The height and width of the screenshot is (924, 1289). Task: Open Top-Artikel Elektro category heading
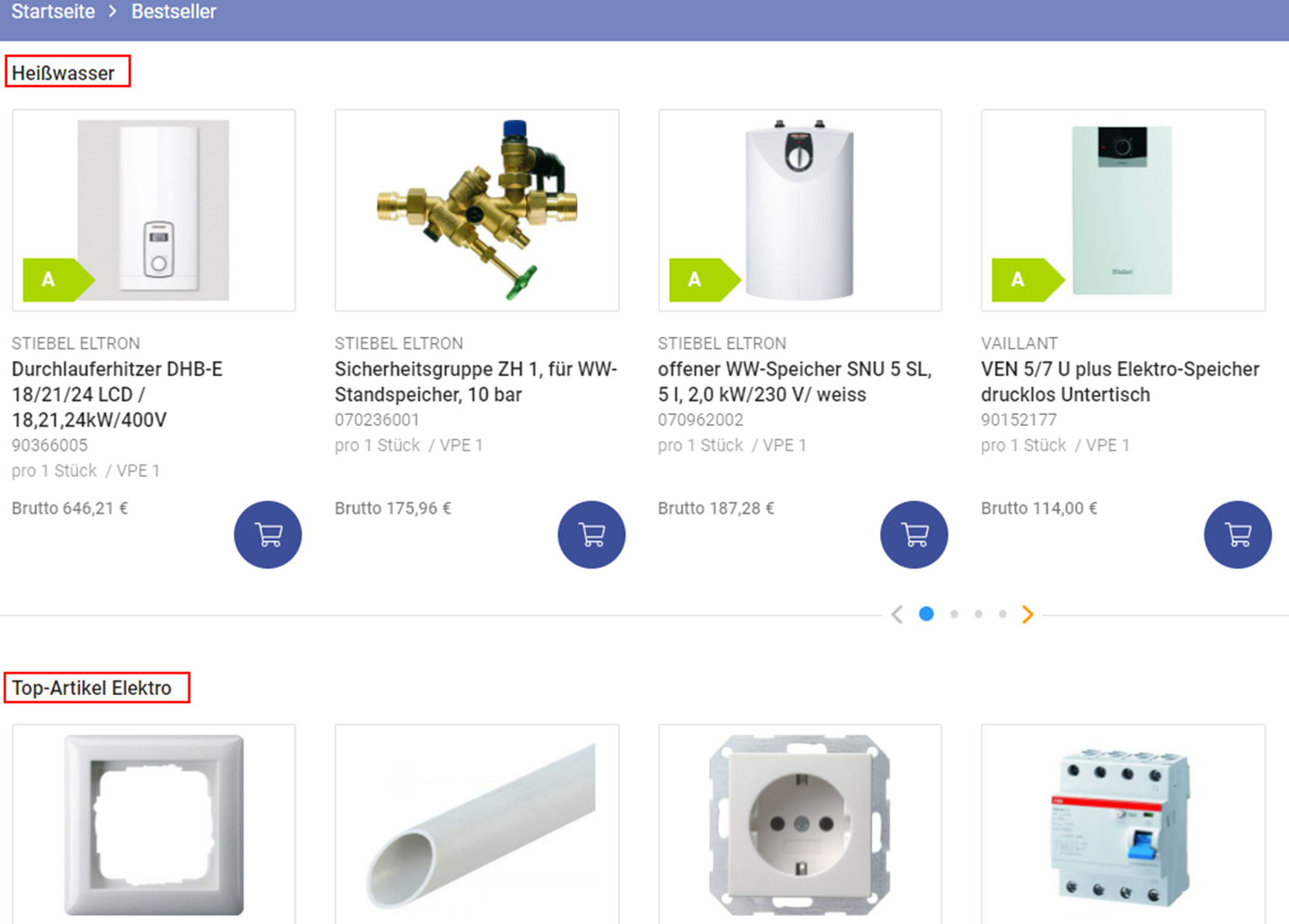coord(92,688)
